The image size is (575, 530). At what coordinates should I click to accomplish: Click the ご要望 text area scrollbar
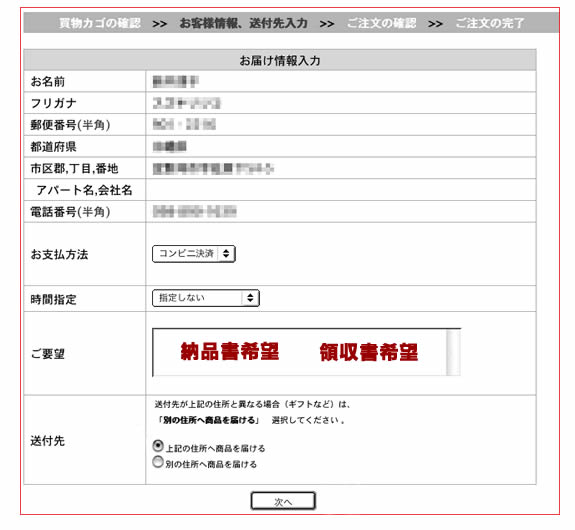click(x=453, y=352)
